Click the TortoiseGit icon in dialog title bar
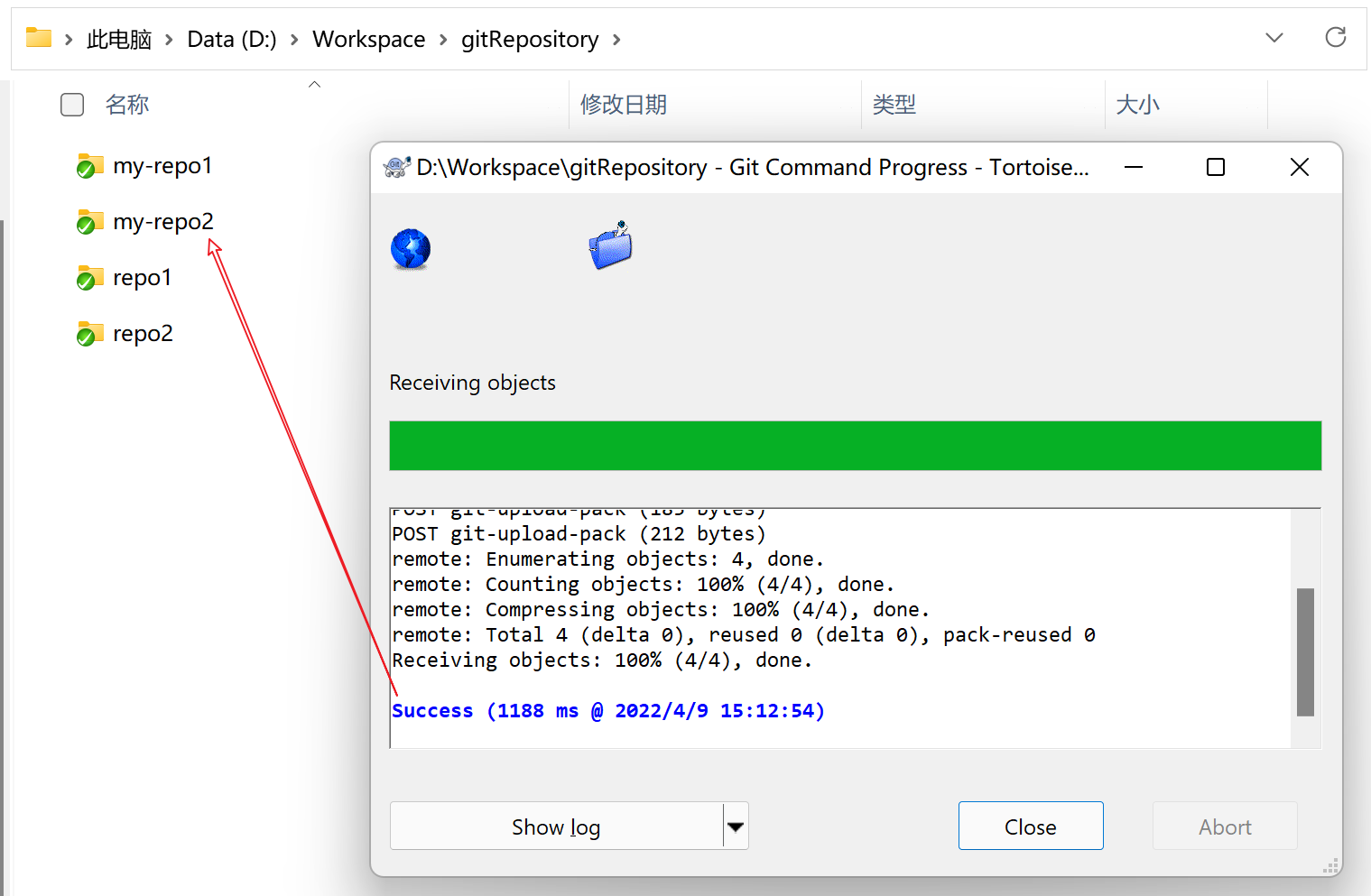The image size is (1371, 896). 396,167
